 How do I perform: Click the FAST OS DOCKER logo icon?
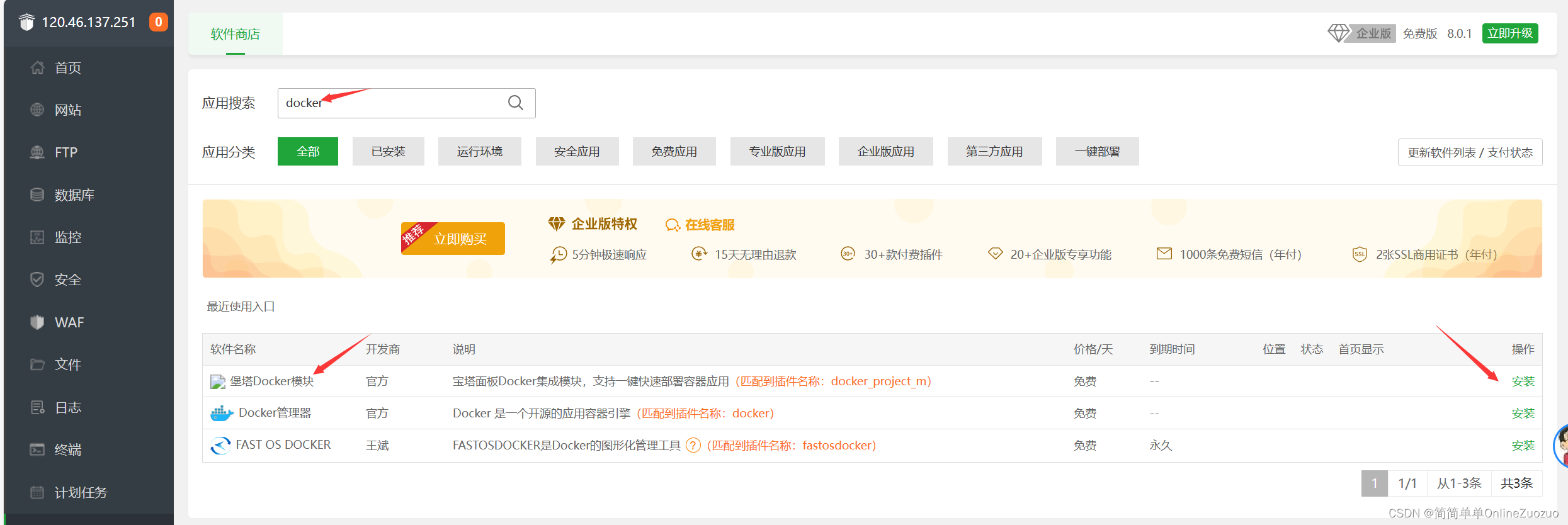(x=220, y=445)
